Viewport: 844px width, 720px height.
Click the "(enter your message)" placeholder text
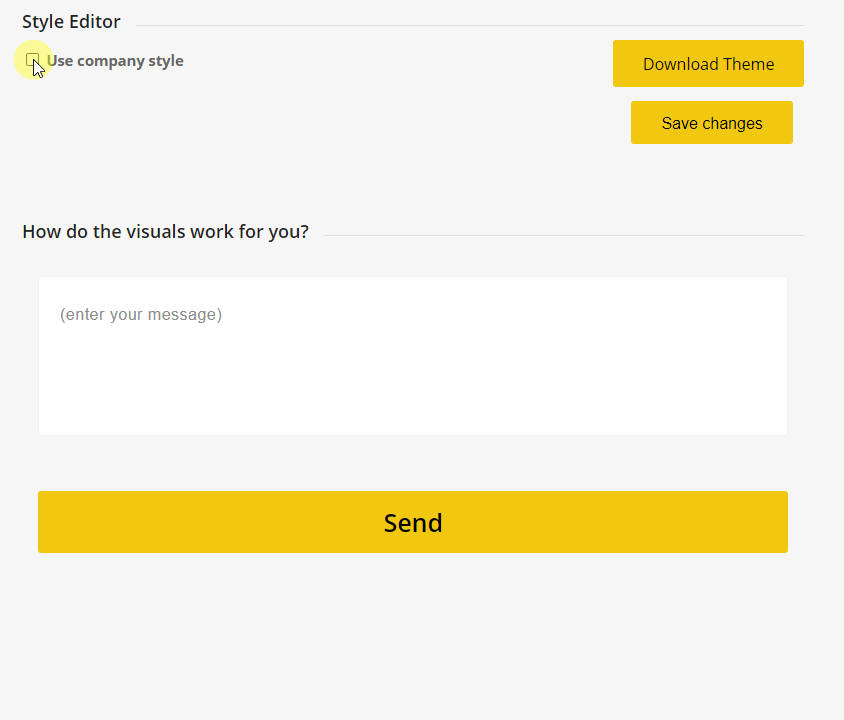click(141, 315)
